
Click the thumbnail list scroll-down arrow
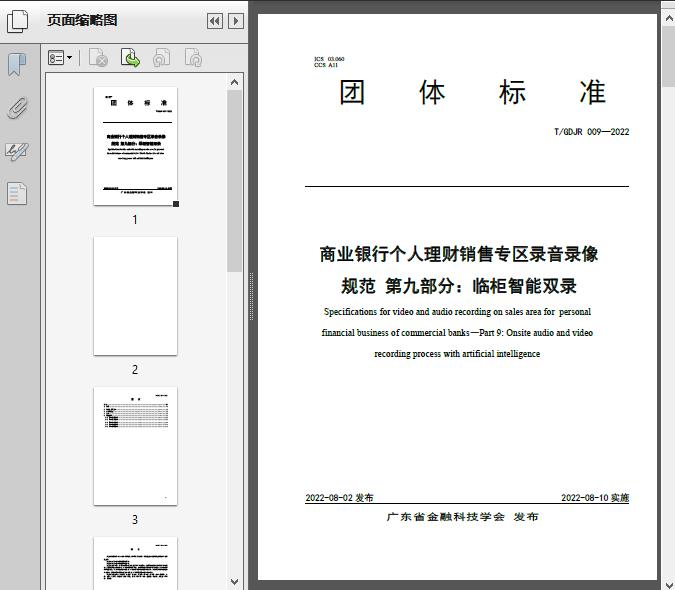pos(235,581)
